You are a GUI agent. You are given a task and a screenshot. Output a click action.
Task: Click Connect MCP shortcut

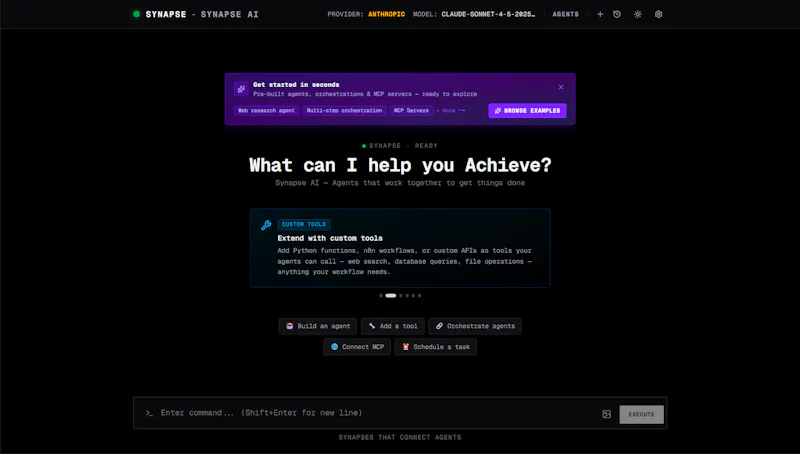tap(357, 347)
